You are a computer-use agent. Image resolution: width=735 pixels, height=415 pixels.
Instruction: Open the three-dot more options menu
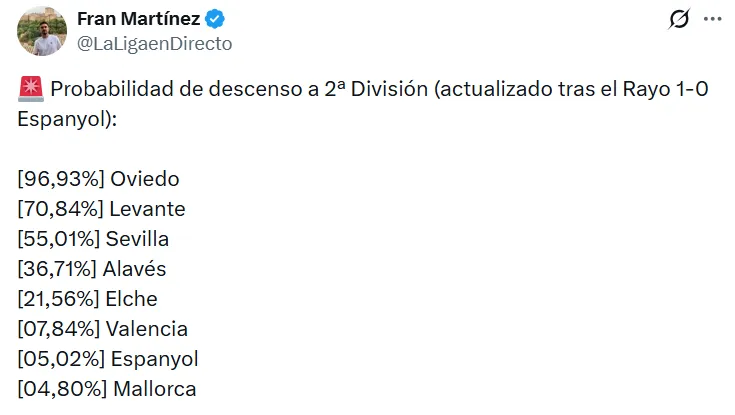(x=712, y=20)
